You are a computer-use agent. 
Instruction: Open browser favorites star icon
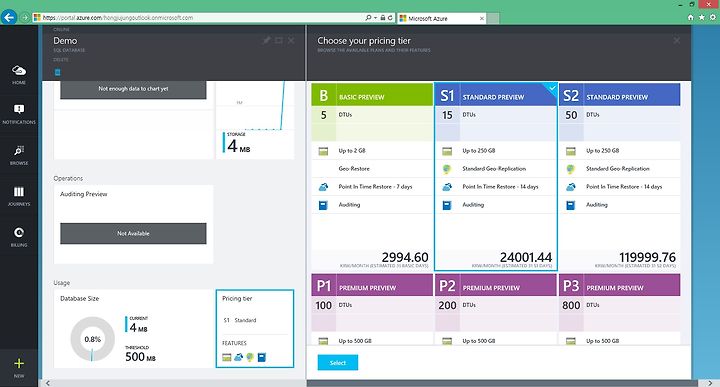click(x=702, y=17)
